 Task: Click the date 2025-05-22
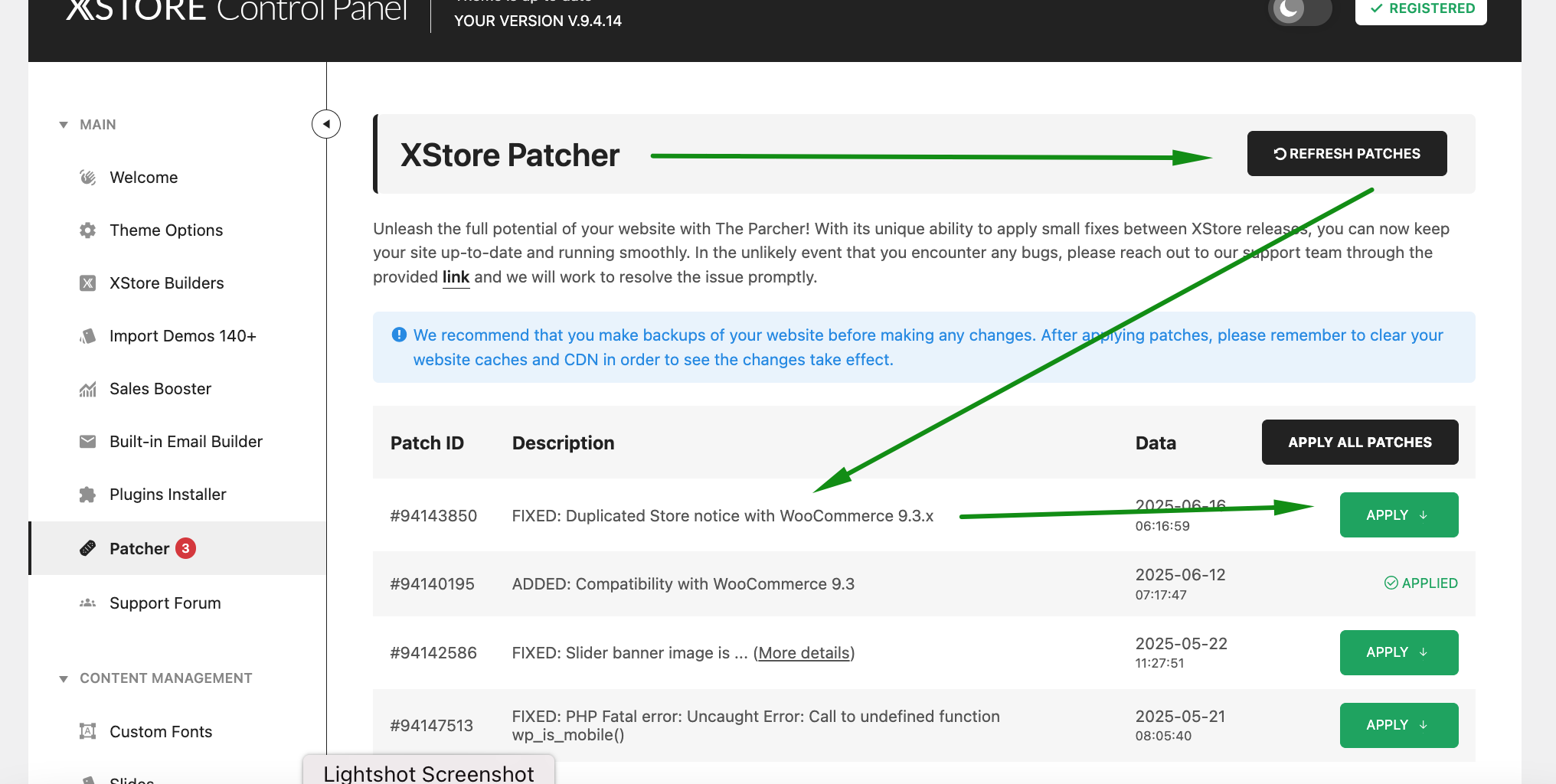click(x=1182, y=643)
